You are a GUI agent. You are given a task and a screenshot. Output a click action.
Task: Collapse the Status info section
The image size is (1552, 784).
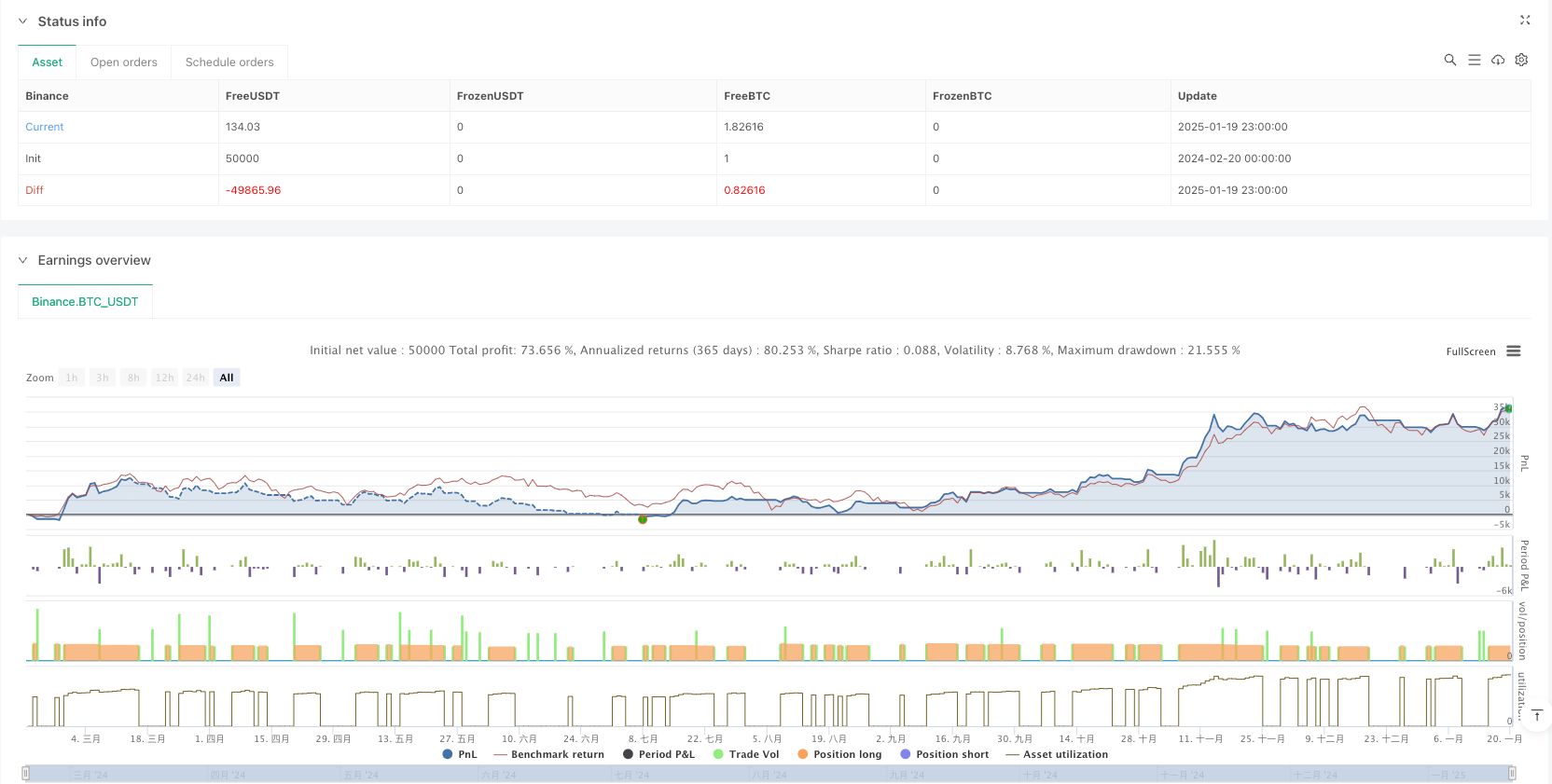[23, 21]
